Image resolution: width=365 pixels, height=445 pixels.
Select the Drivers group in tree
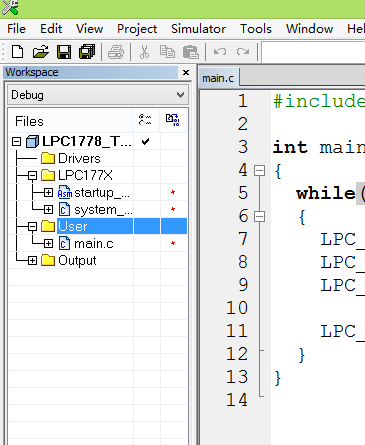[79, 158]
